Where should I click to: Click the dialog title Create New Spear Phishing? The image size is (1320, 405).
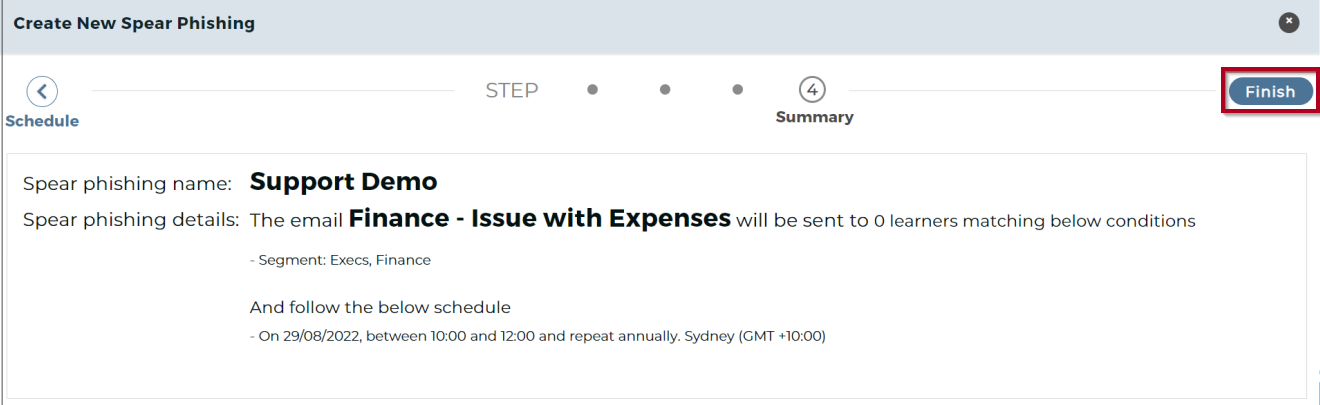[134, 23]
